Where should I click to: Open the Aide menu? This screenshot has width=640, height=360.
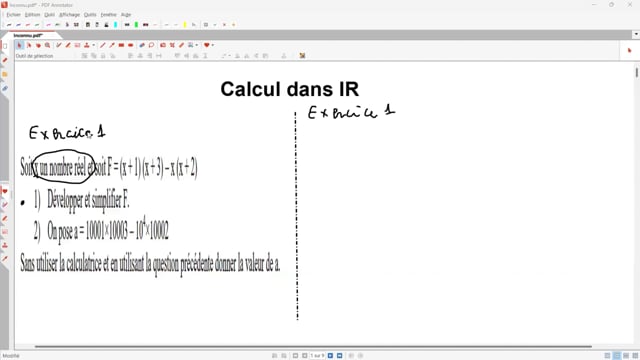tap(126, 15)
